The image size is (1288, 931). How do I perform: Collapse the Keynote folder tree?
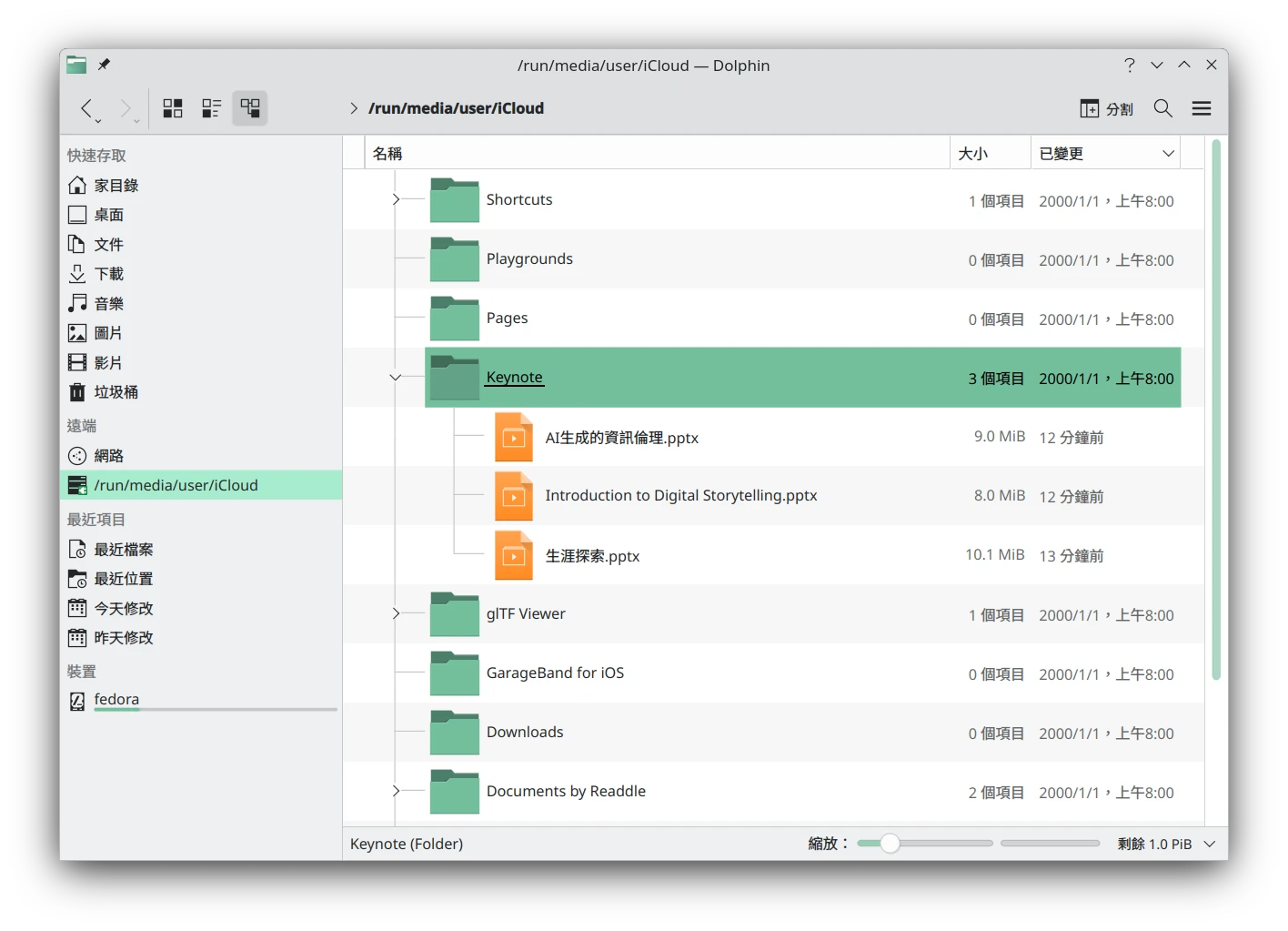[395, 378]
